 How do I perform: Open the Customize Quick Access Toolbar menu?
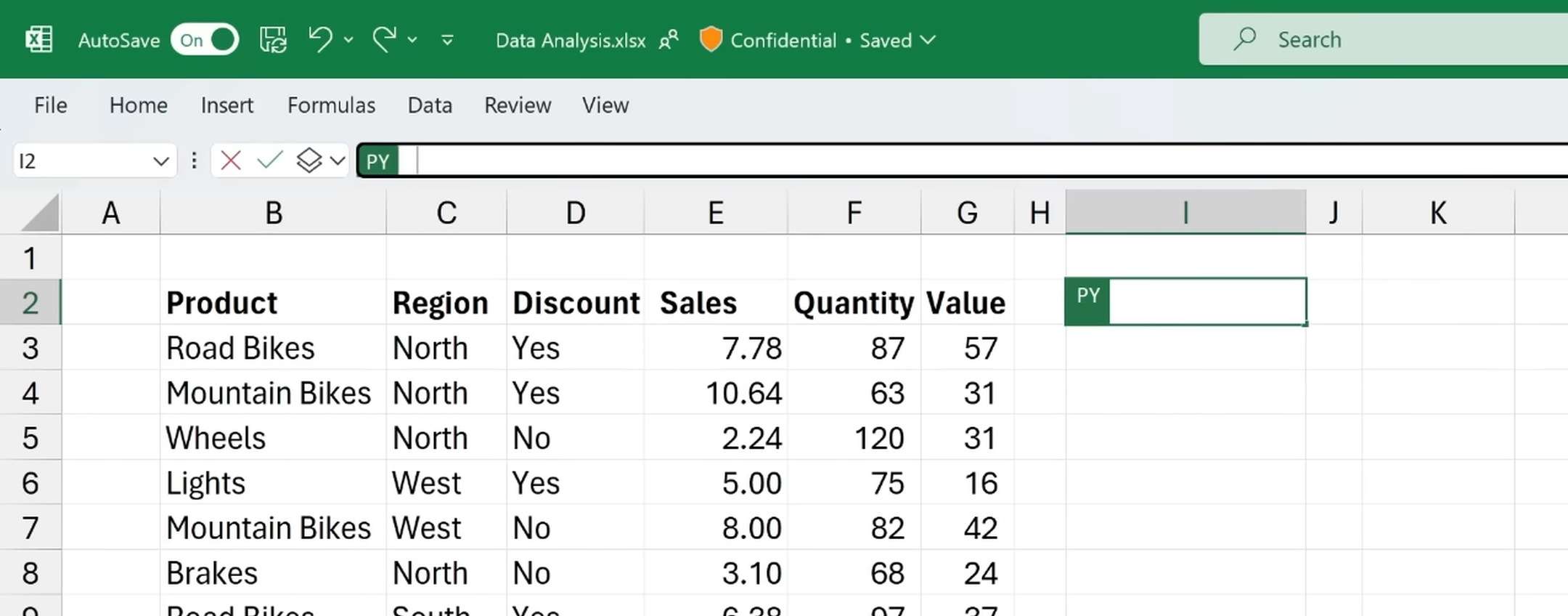[x=448, y=40]
